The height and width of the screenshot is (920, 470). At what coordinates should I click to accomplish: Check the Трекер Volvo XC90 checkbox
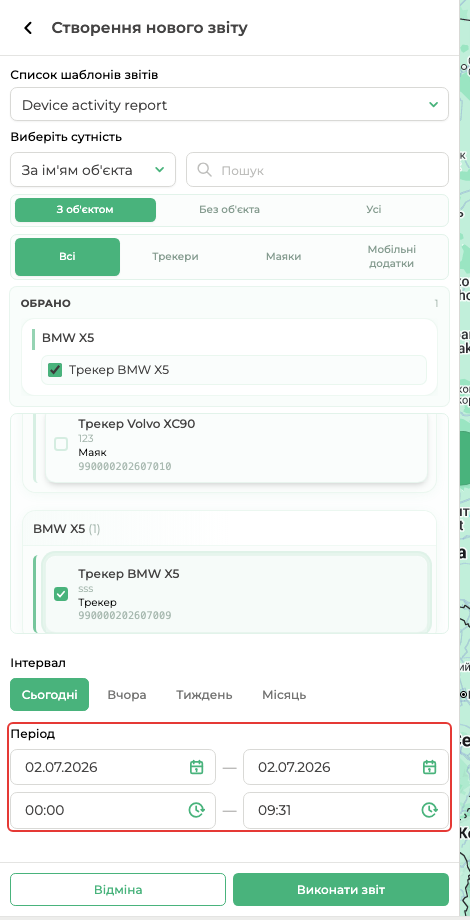[x=61, y=444]
